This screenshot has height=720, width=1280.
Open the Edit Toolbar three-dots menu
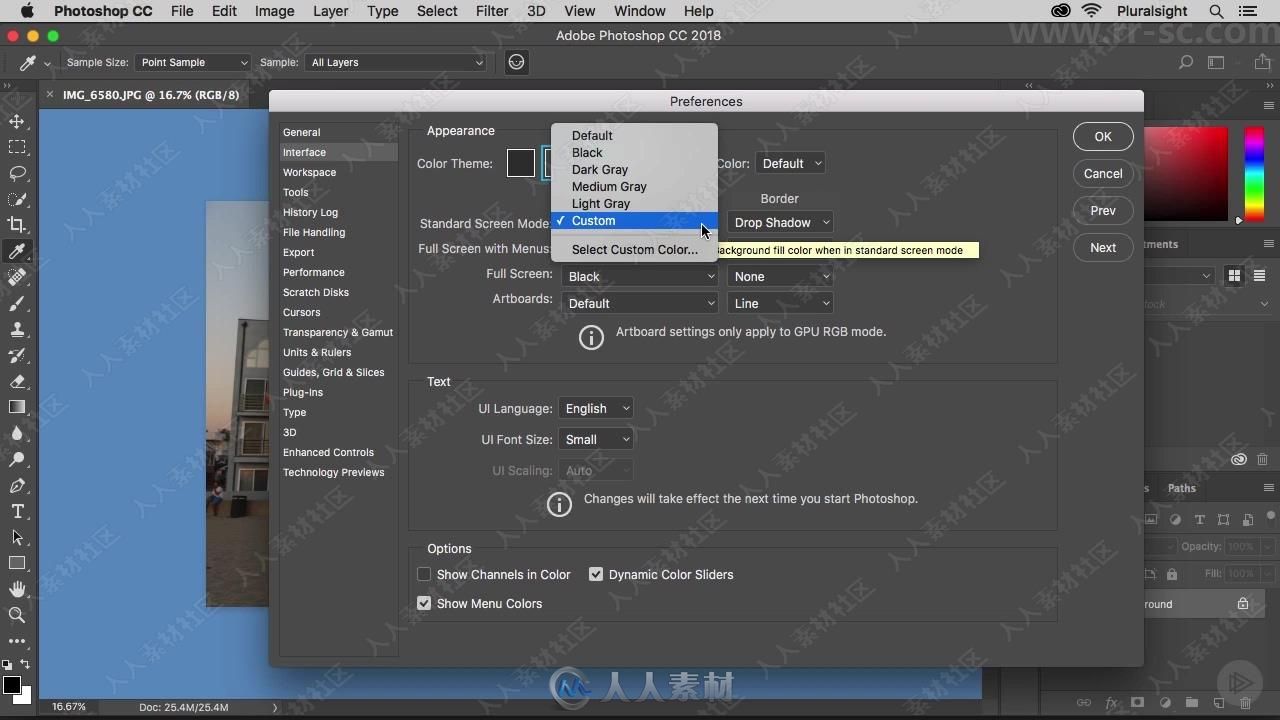[17, 641]
